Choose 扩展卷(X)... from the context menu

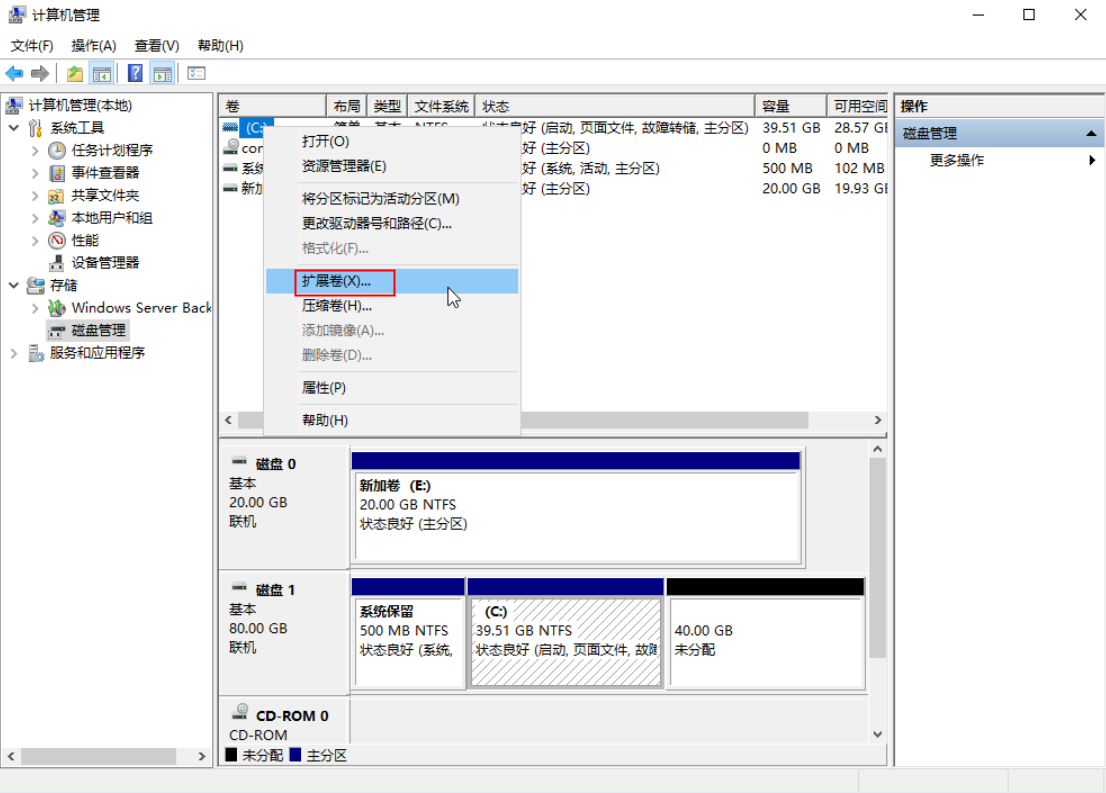click(x=336, y=282)
